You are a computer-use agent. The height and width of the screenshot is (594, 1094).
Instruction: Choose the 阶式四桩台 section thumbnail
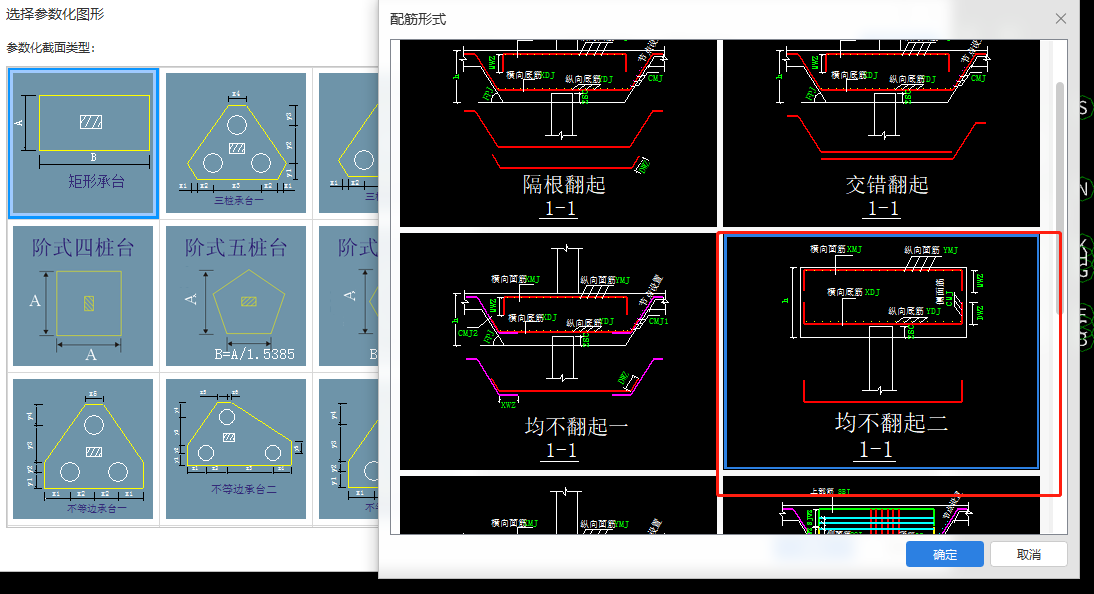point(83,296)
